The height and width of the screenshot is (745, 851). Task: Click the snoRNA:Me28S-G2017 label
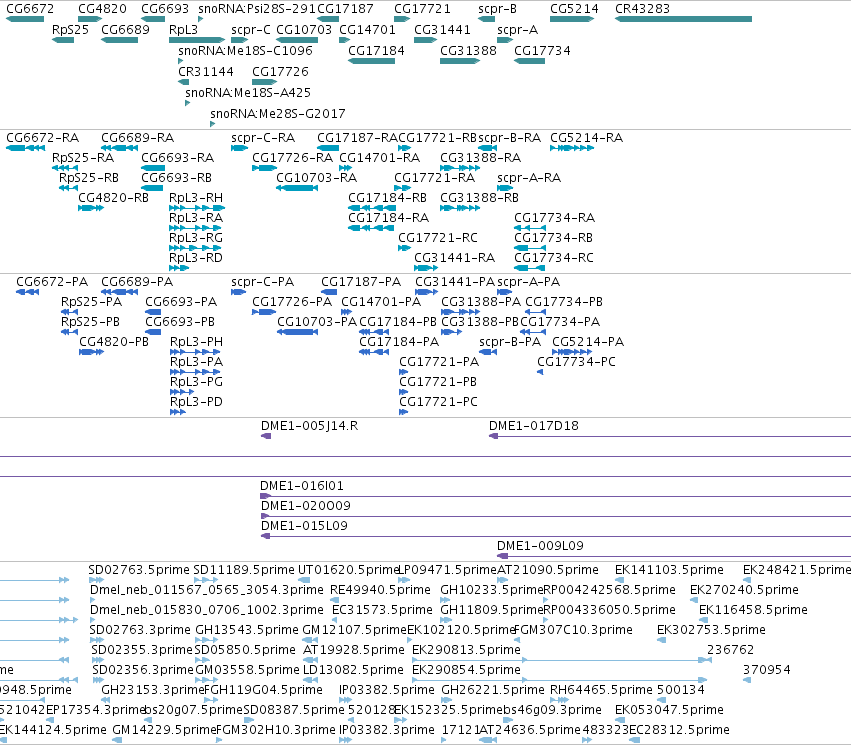click(x=278, y=114)
